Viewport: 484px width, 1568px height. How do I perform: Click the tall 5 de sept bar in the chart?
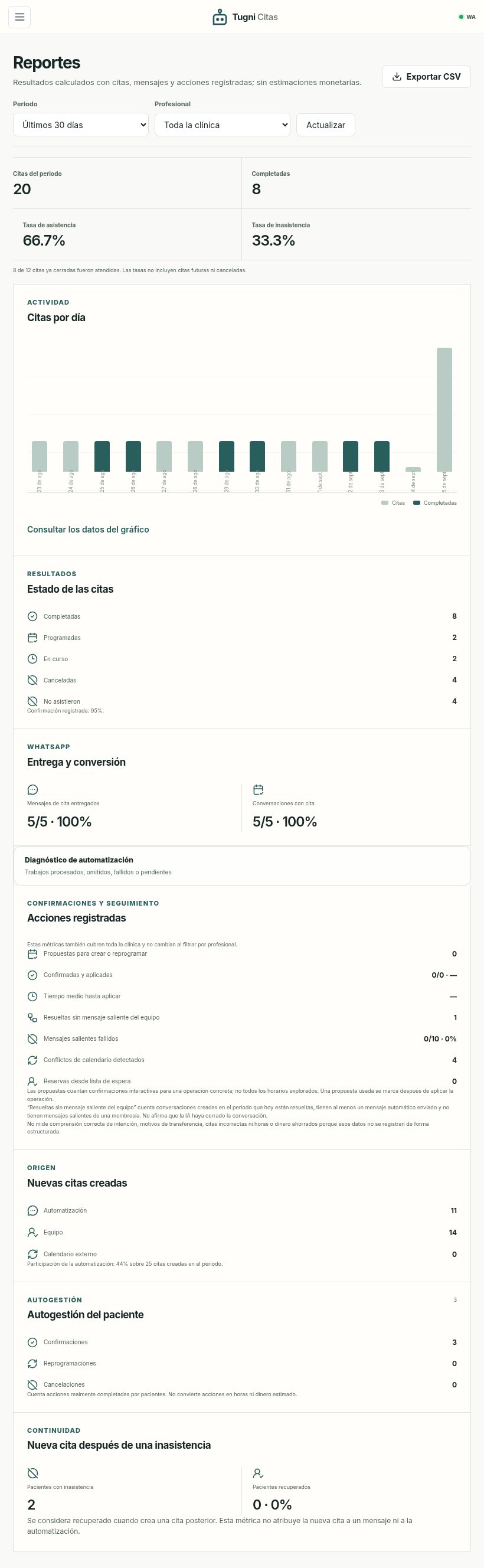pyautogui.click(x=444, y=409)
